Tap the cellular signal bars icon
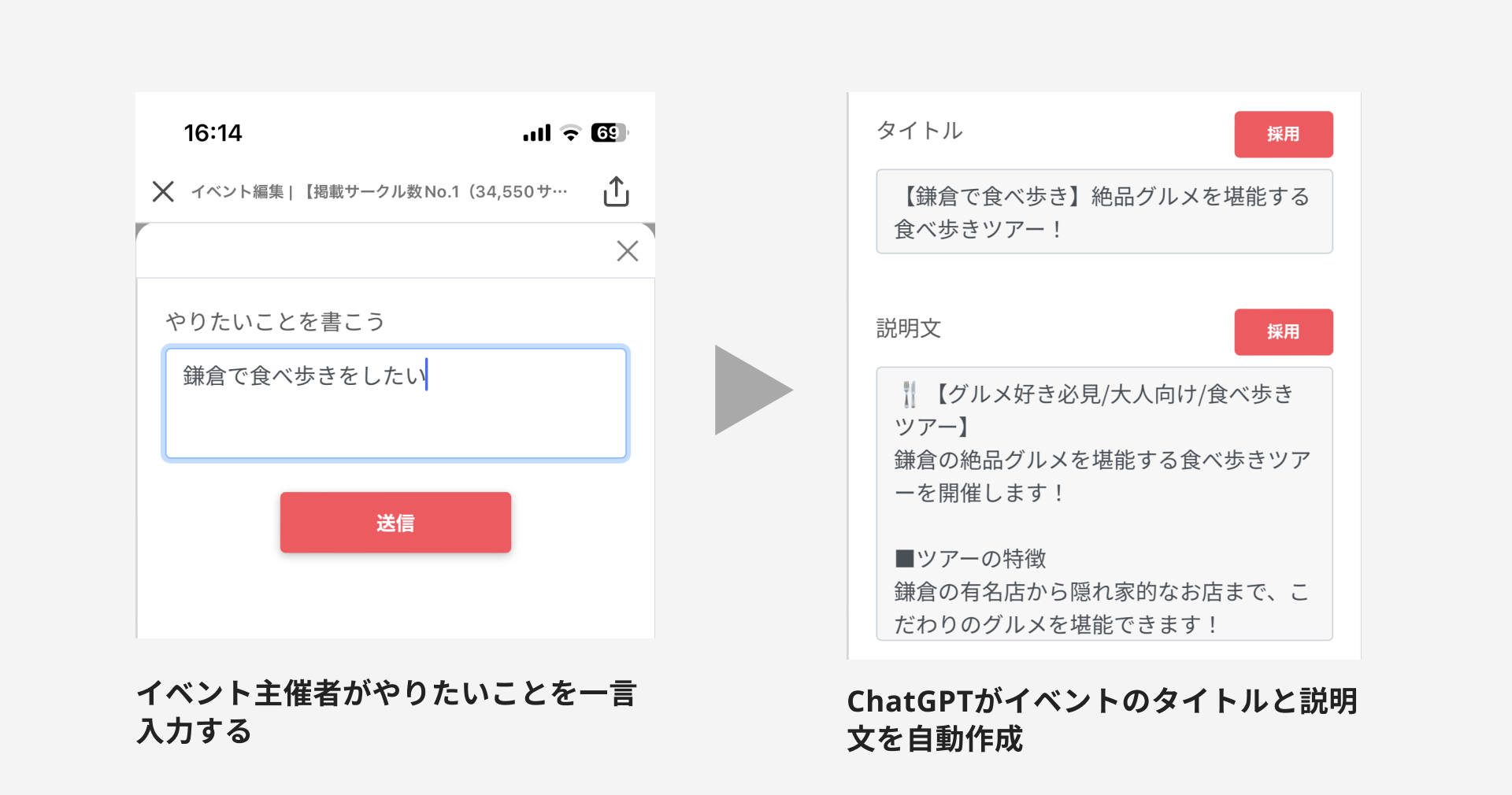 [x=537, y=133]
